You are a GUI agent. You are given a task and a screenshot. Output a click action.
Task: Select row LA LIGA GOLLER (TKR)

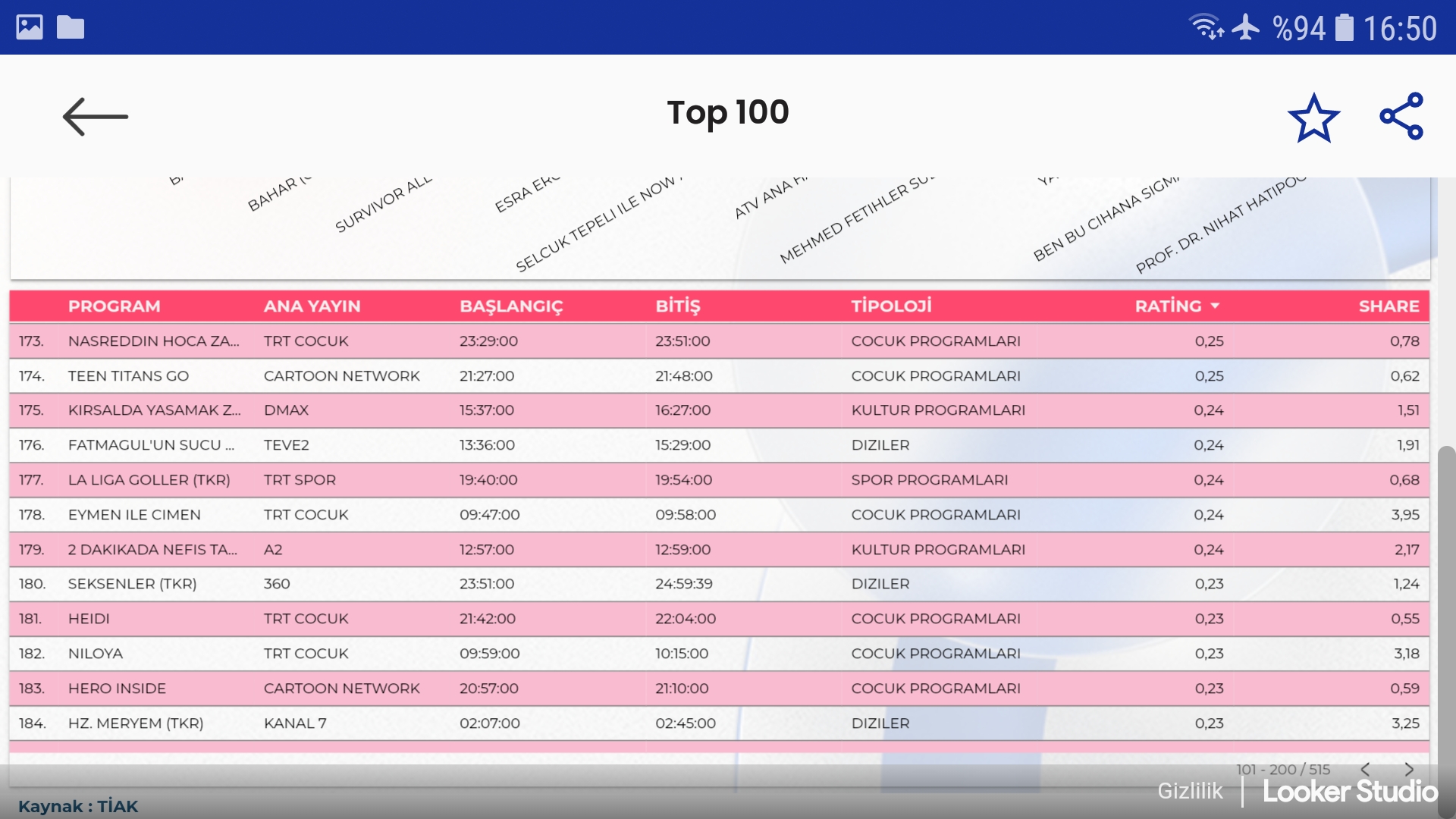[x=719, y=480]
